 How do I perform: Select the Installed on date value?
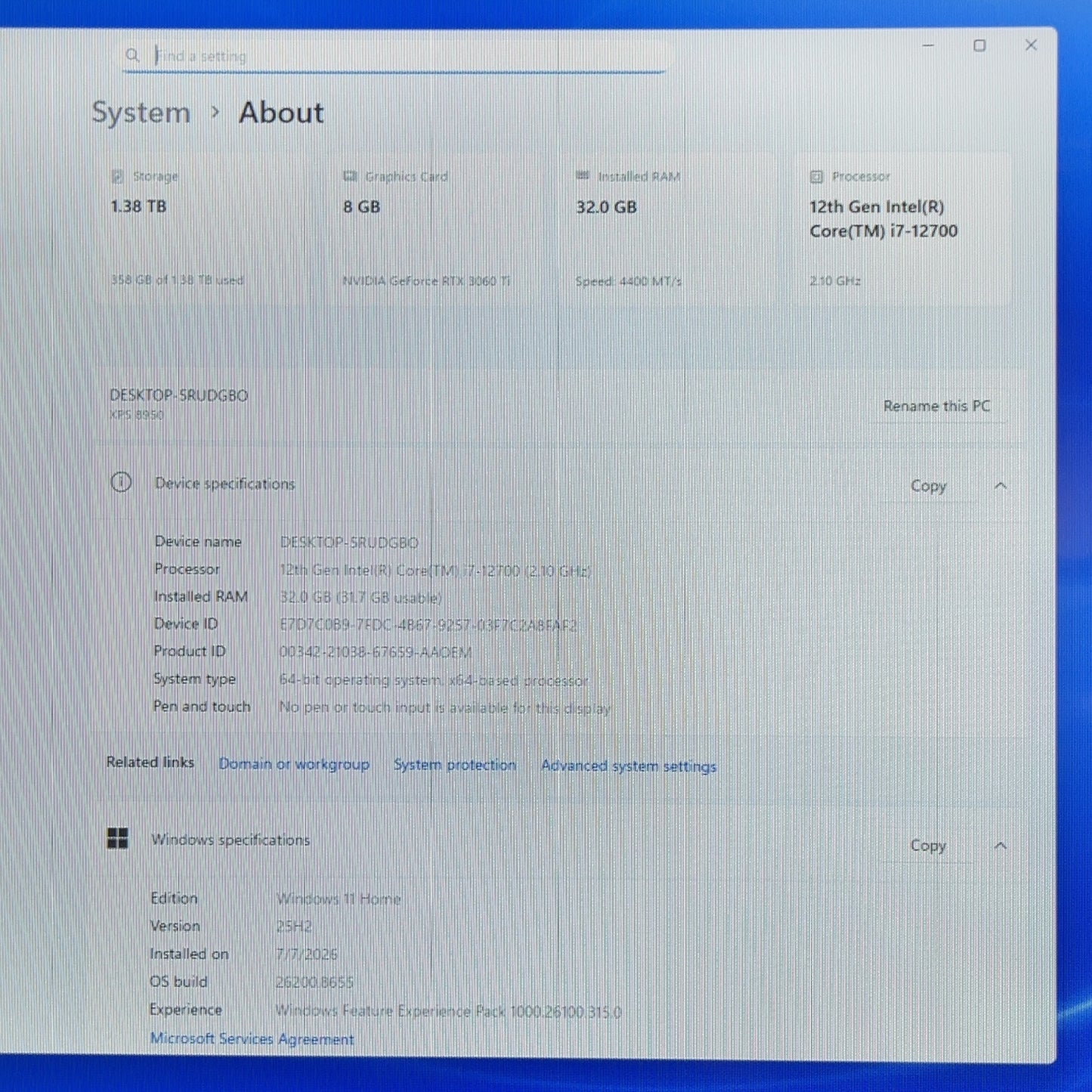pos(307,954)
